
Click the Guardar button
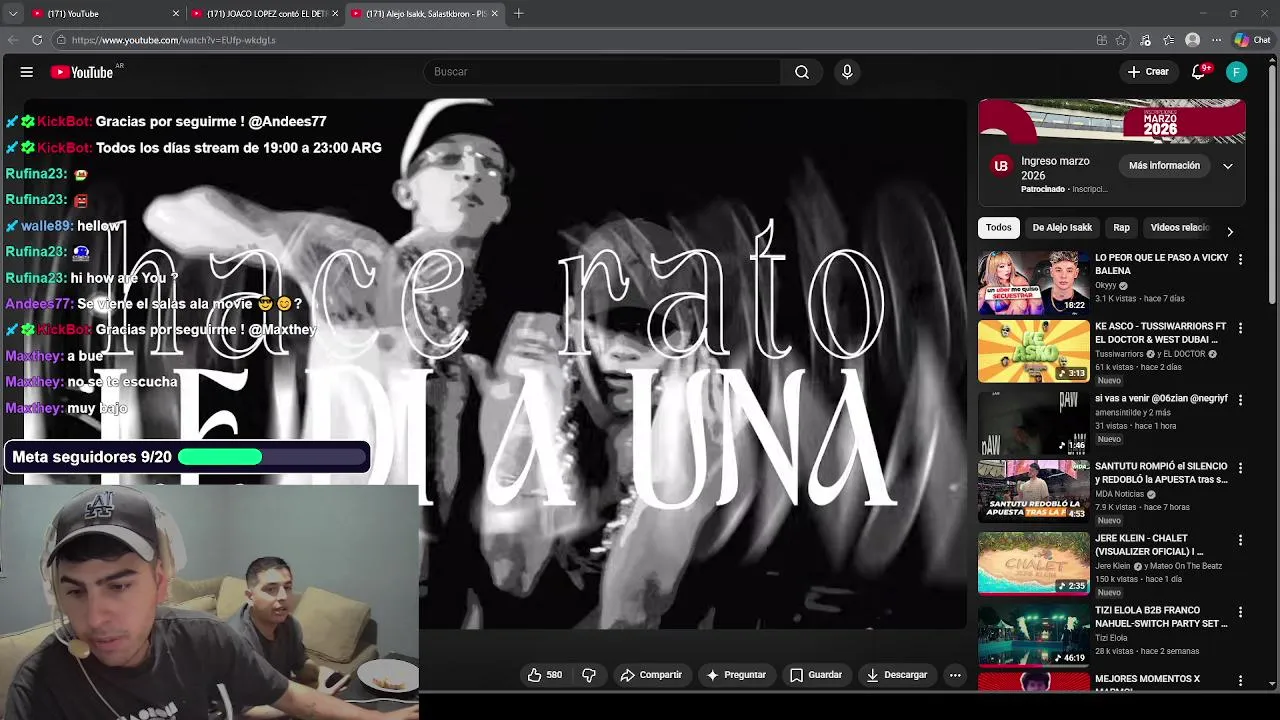point(816,675)
